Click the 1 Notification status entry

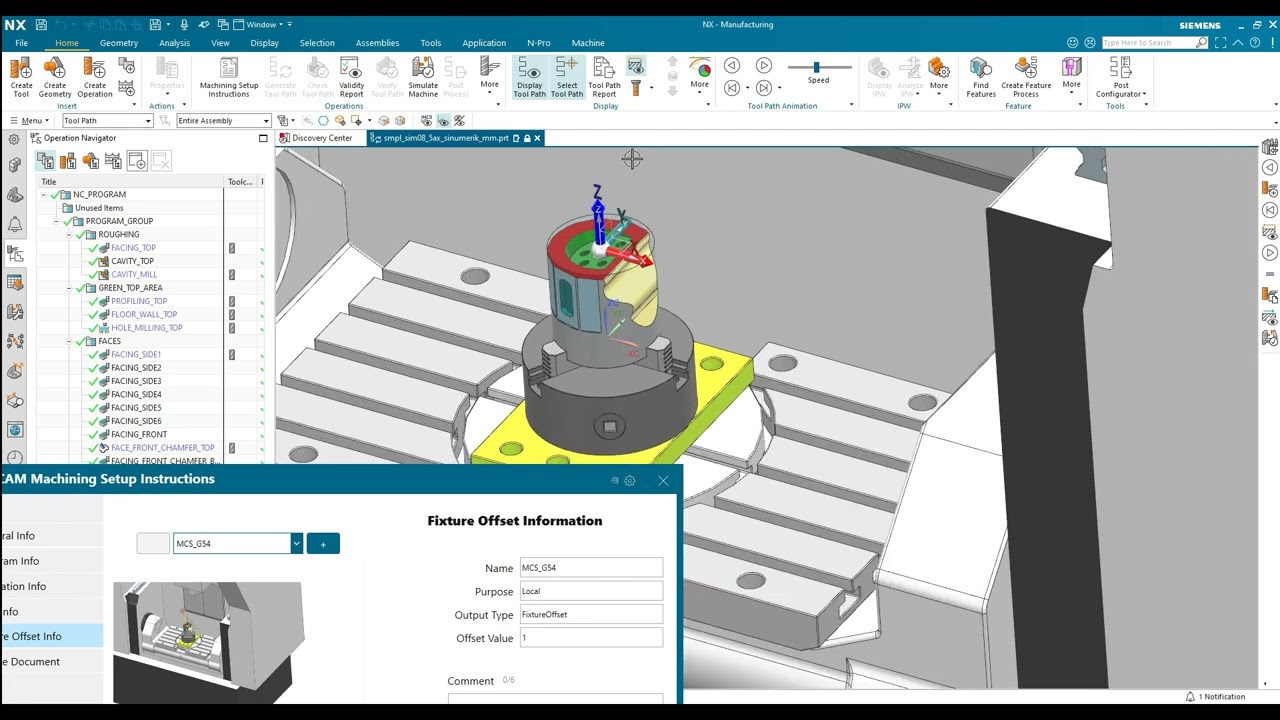pyautogui.click(x=1216, y=696)
